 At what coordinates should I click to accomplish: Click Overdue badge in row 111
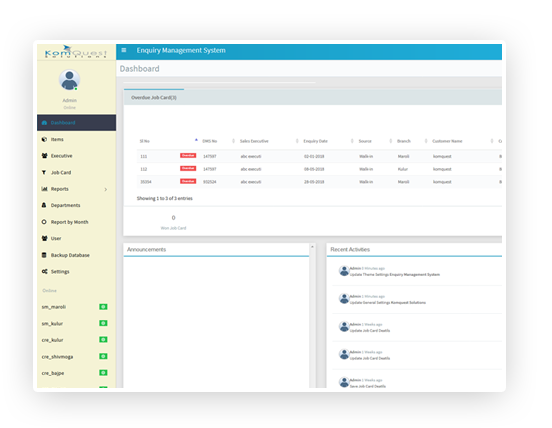coord(188,156)
